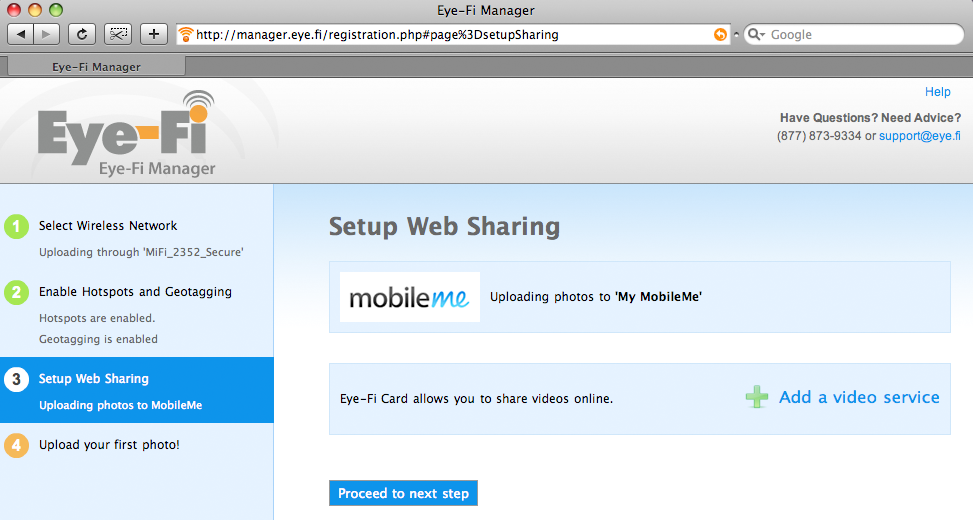973x520 pixels.
Task: Open the web clip scissors button
Action: pos(118,34)
